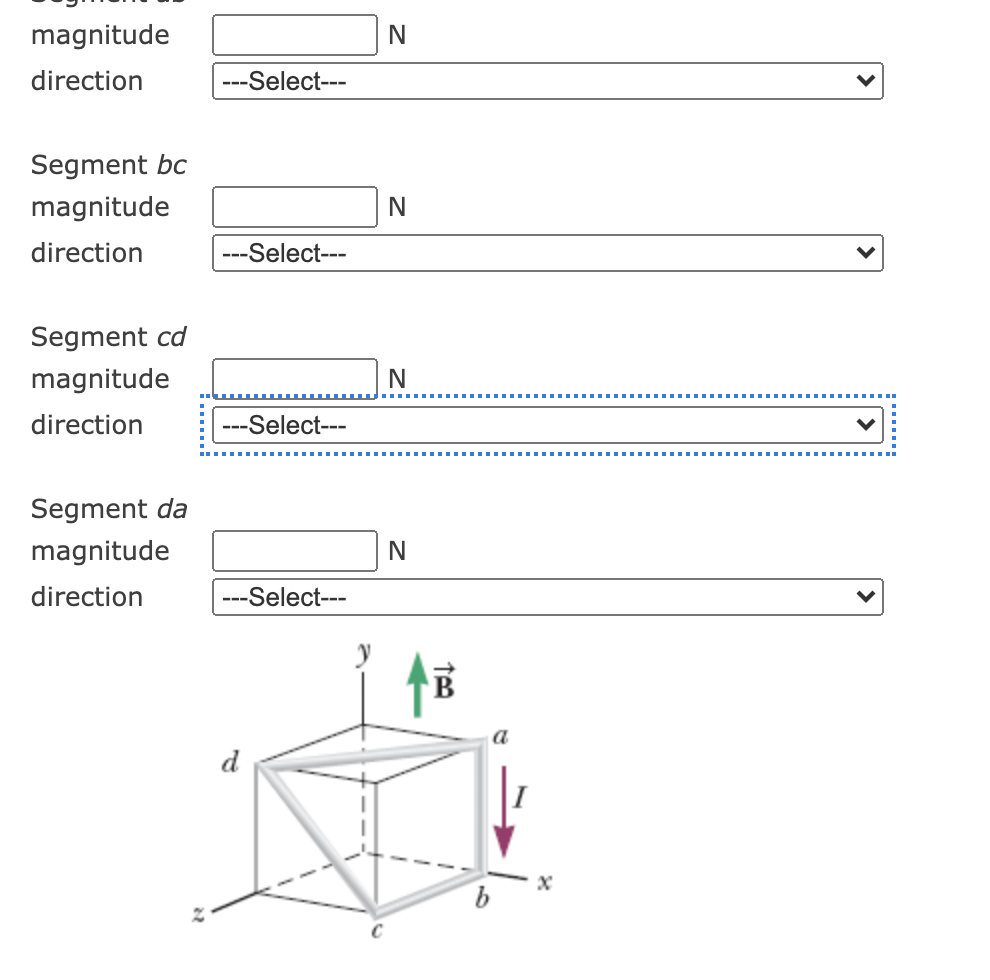Click the Segment bc magnitude input field
The height and width of the screenshot is (980, 990).
294,207
